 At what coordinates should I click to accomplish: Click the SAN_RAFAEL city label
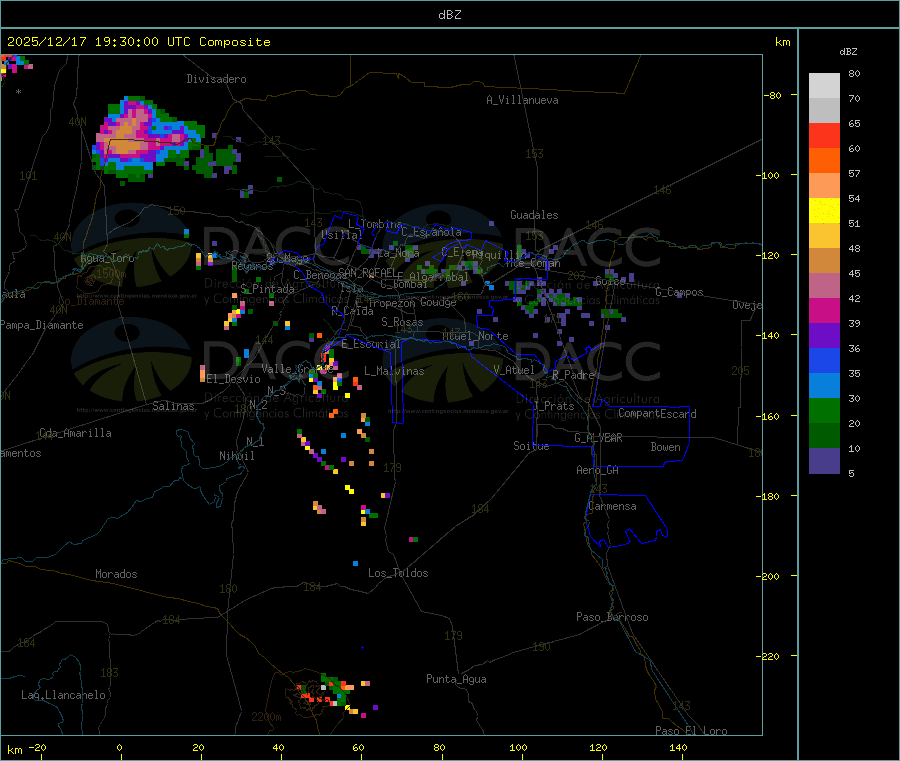(x=367, y=272)
